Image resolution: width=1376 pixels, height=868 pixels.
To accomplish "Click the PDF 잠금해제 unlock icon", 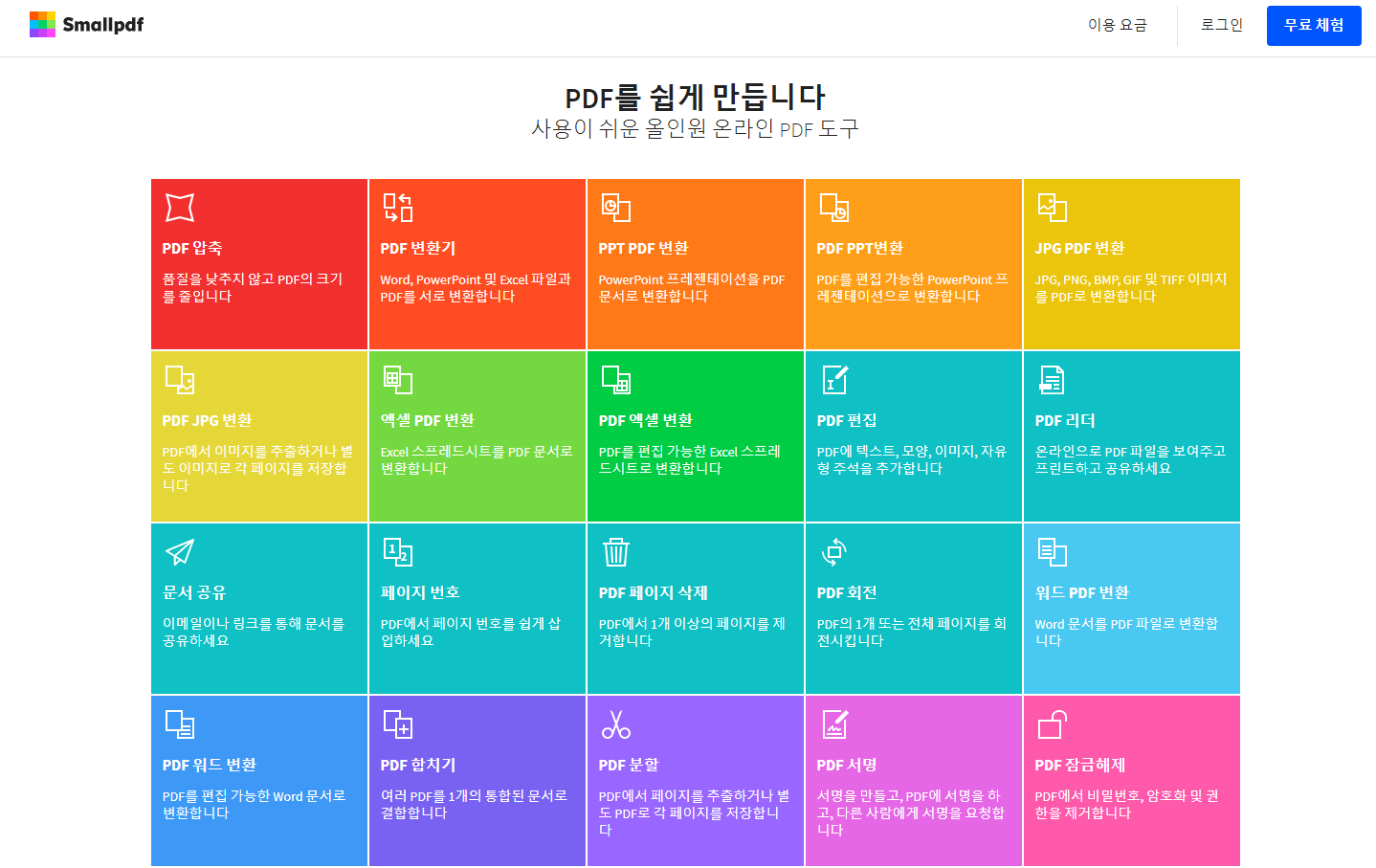I will (x=1052, y=724).
